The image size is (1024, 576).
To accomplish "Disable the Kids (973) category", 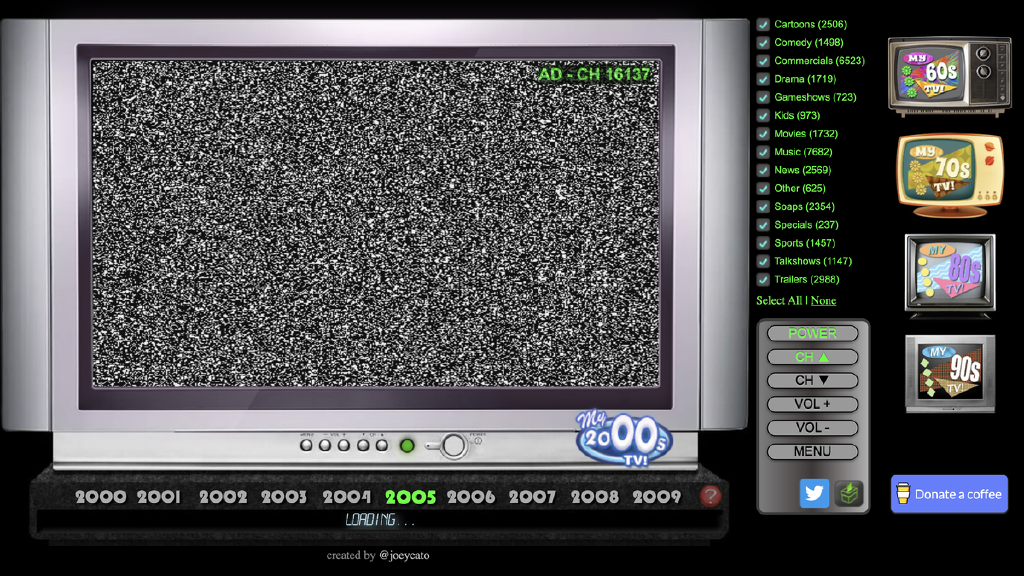I will (763, 116).
